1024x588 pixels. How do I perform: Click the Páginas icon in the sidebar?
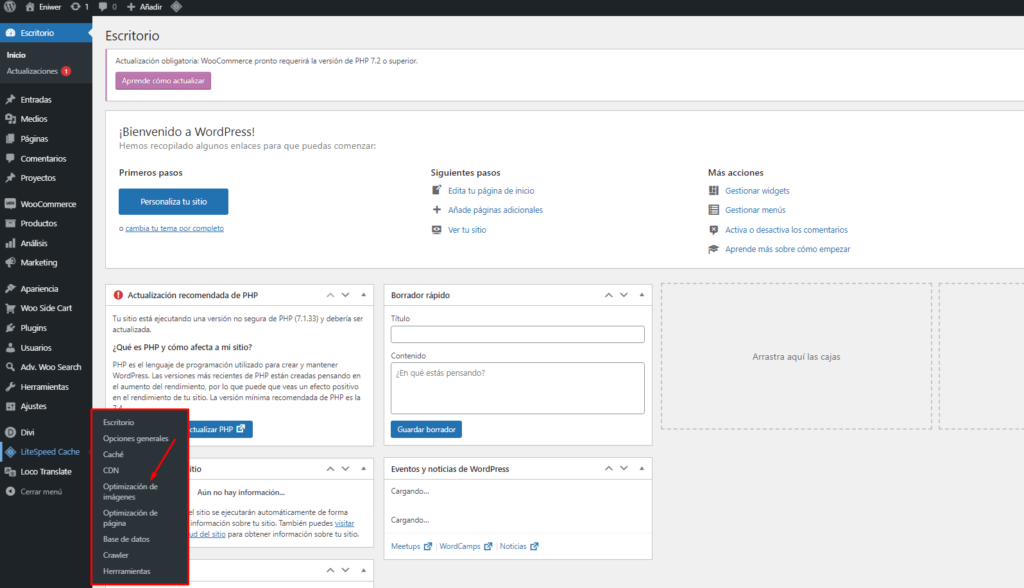pyautogui.click(x=10, y=139)
